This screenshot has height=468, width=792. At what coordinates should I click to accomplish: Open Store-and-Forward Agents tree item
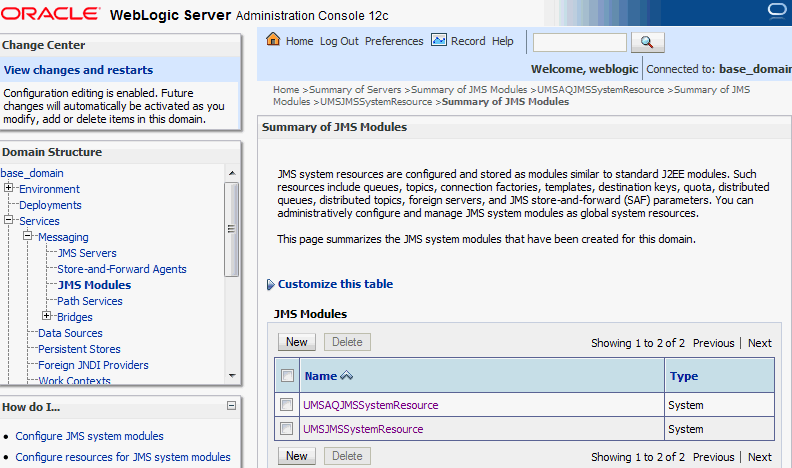point(122,269)
